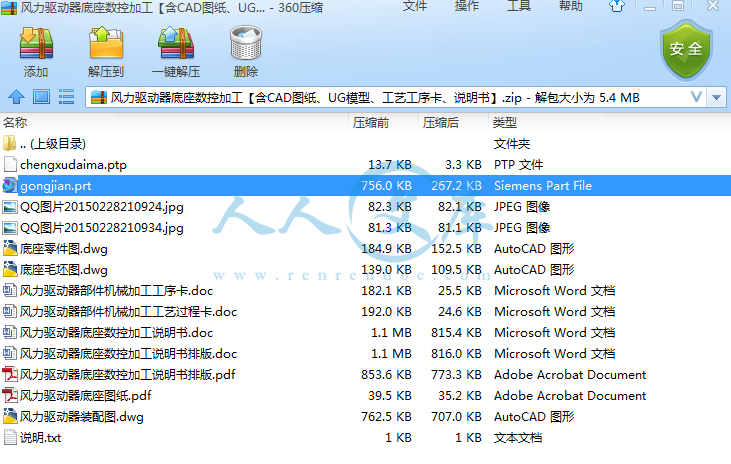Click PDF icon of 风力驱动器底座图纸.pdf
731x464 pixels.
(x=10, y=395)
